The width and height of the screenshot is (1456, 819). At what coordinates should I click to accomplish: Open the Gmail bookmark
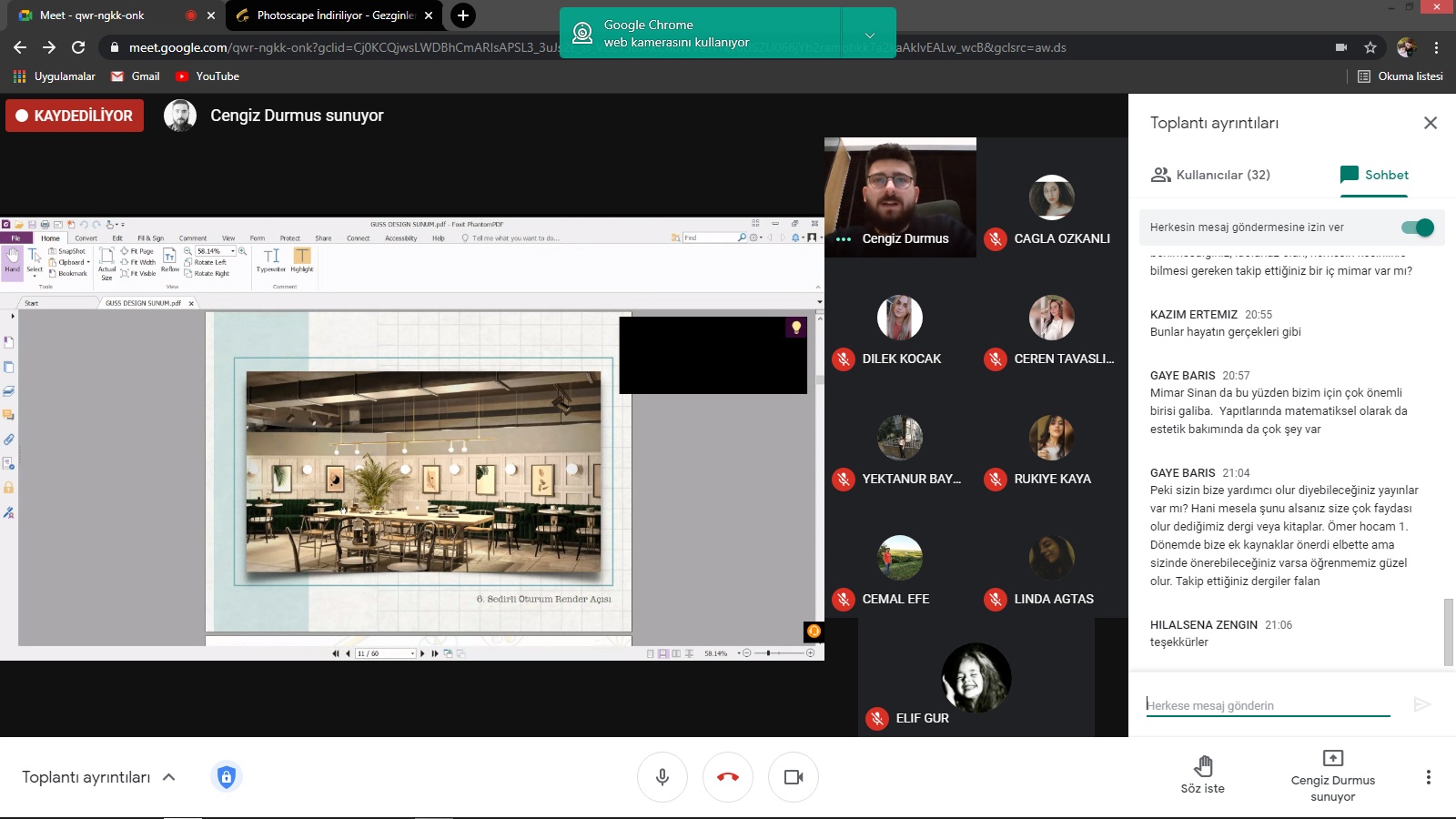(136, 76)
